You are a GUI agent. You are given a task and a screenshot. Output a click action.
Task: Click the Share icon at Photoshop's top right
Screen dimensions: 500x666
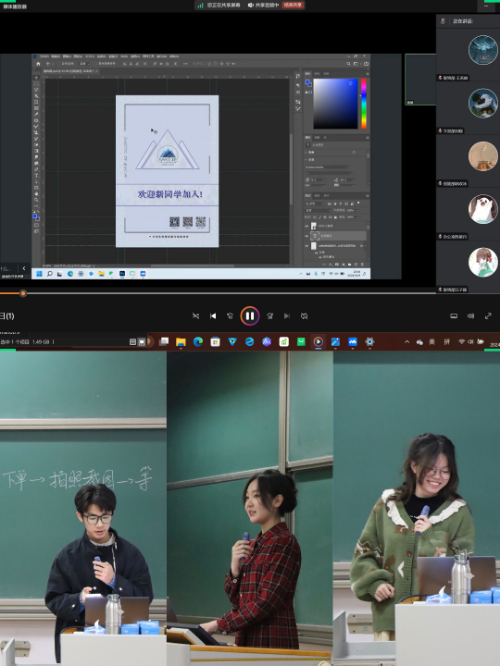[x=366, y=64]
